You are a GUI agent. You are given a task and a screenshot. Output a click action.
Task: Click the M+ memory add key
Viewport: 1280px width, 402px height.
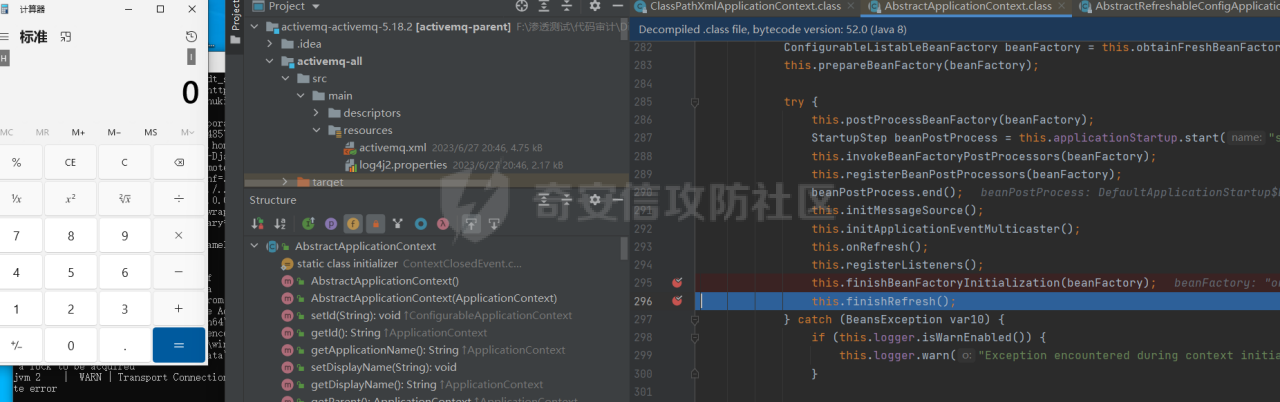pyautogui.click(x=78, y=132)
